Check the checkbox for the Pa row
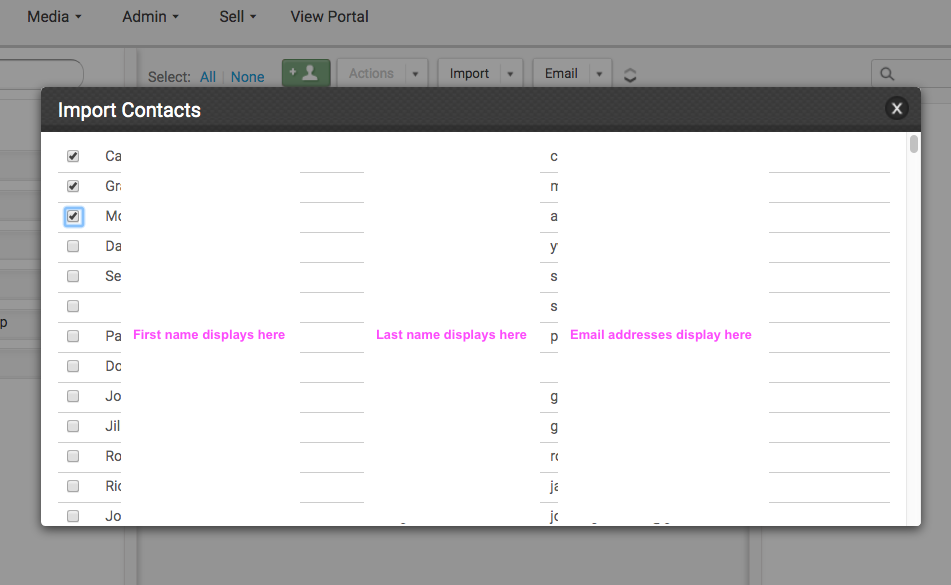Image resolution: width=951 pixels, height=585 pixels. pos(73,336)
